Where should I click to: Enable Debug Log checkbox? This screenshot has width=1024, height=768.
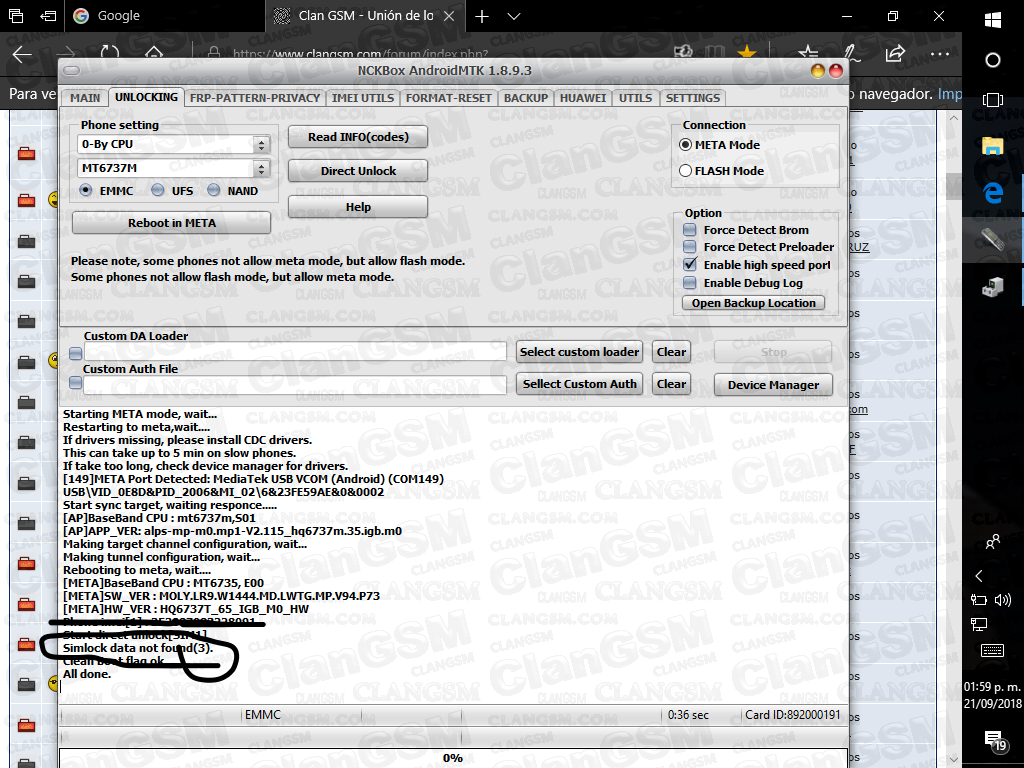(690, 283)
